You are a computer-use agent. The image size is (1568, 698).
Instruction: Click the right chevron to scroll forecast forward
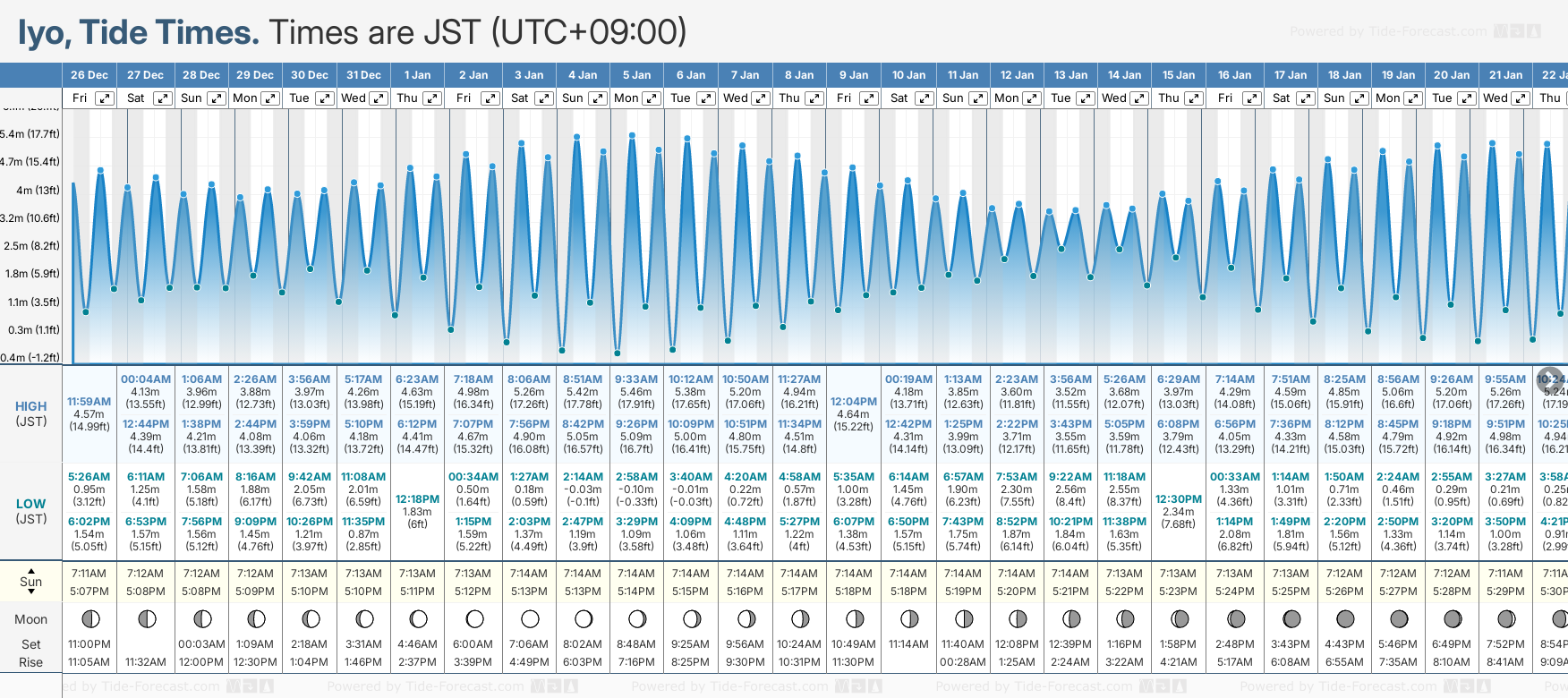1549,379
